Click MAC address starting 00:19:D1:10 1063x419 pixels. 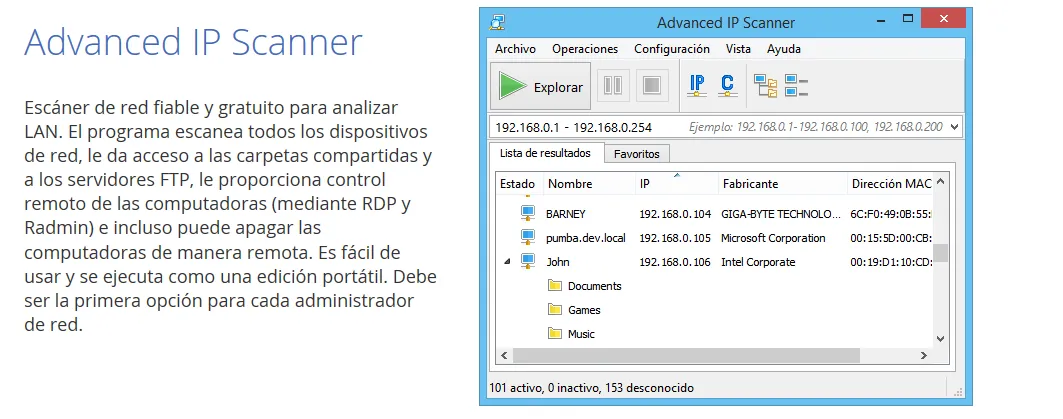click(891, 262)
